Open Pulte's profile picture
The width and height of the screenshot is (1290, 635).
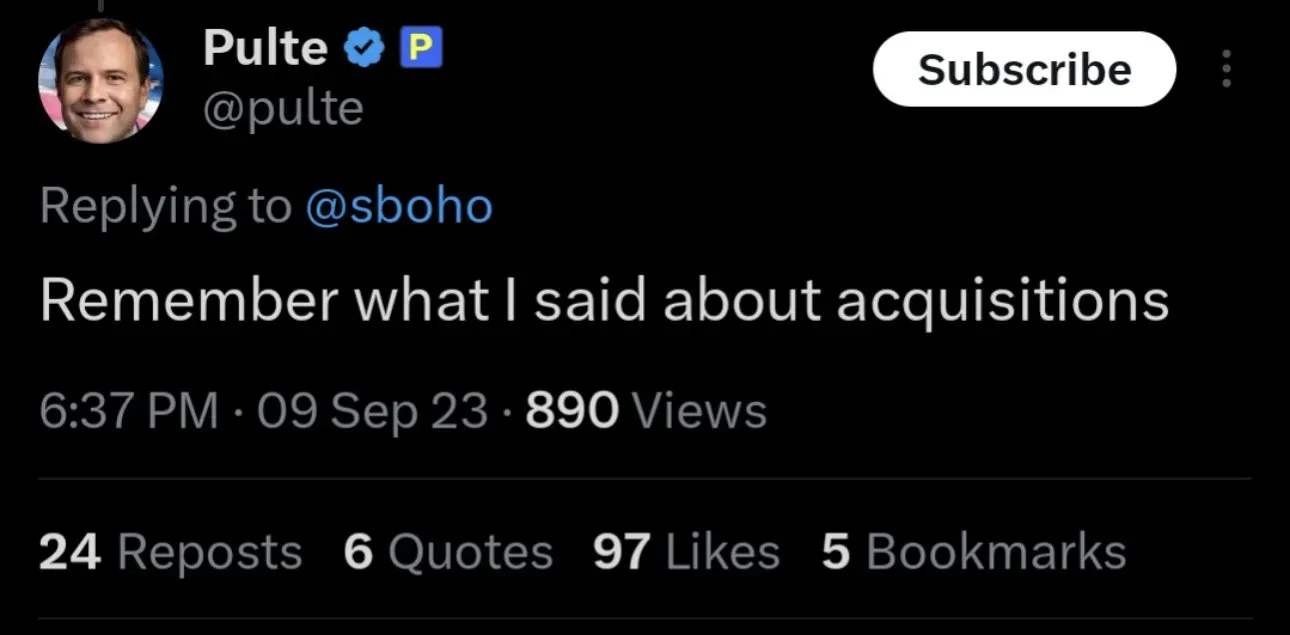[x=101, y=81]
